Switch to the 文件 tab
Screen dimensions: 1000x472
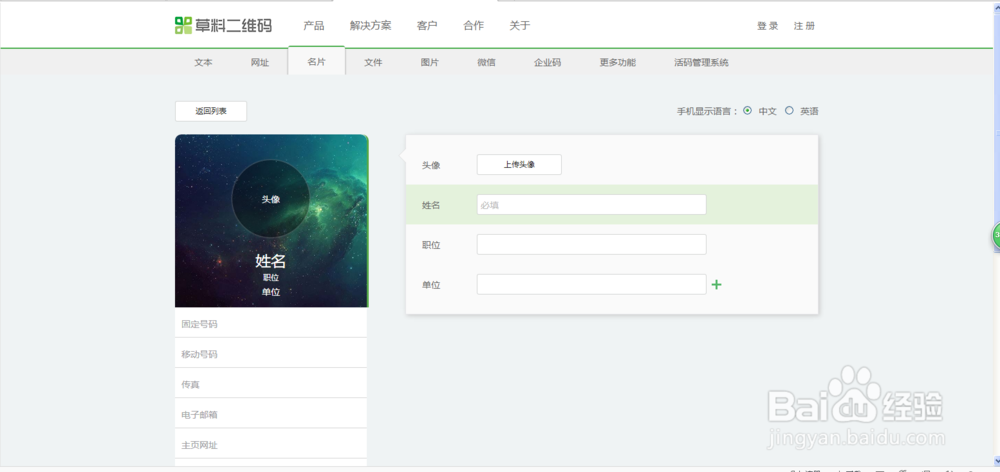(x=373, y=63)
